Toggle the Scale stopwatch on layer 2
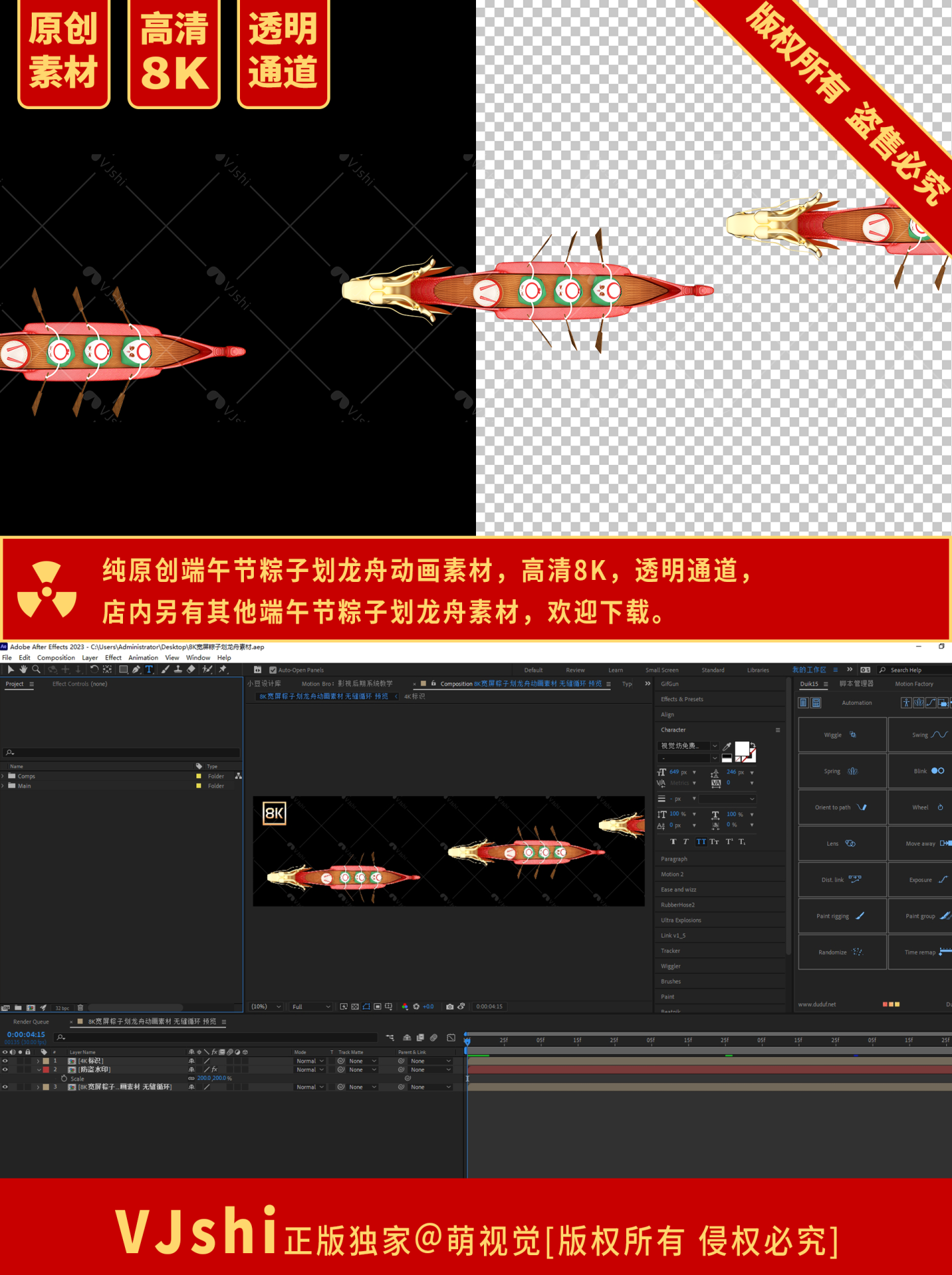This screenshot has width=952, height=1275. [x=64, y=1078]
